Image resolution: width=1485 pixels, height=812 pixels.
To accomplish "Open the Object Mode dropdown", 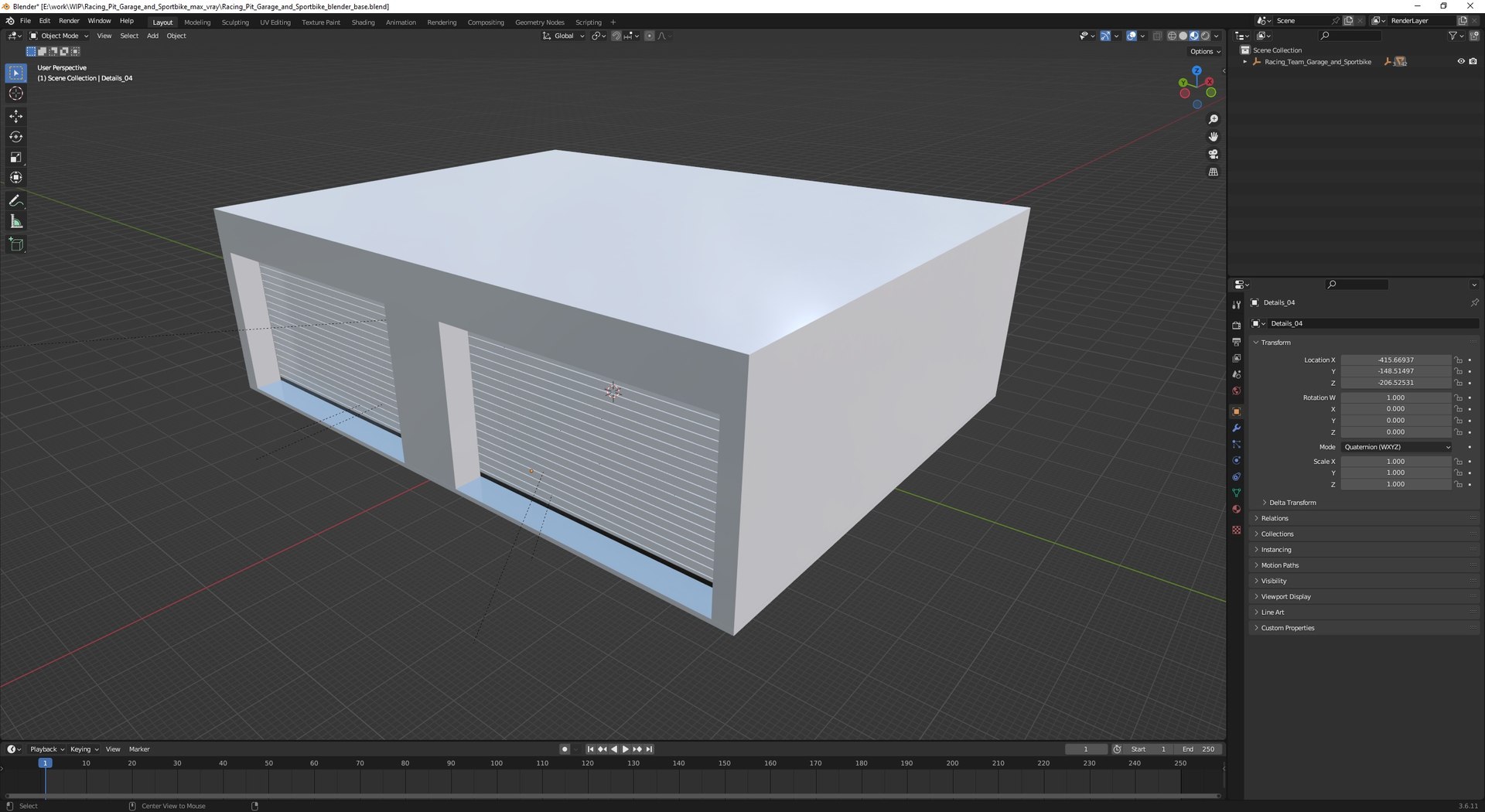I will 59,36.
